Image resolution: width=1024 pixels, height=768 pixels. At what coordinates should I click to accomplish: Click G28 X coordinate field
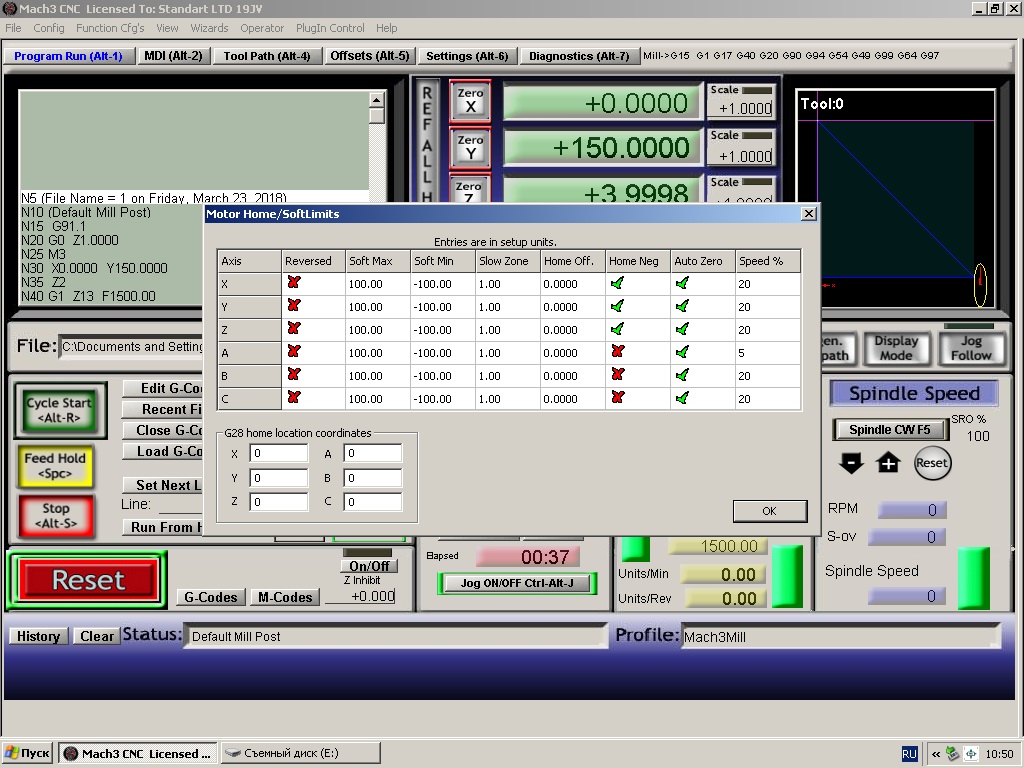278,453
